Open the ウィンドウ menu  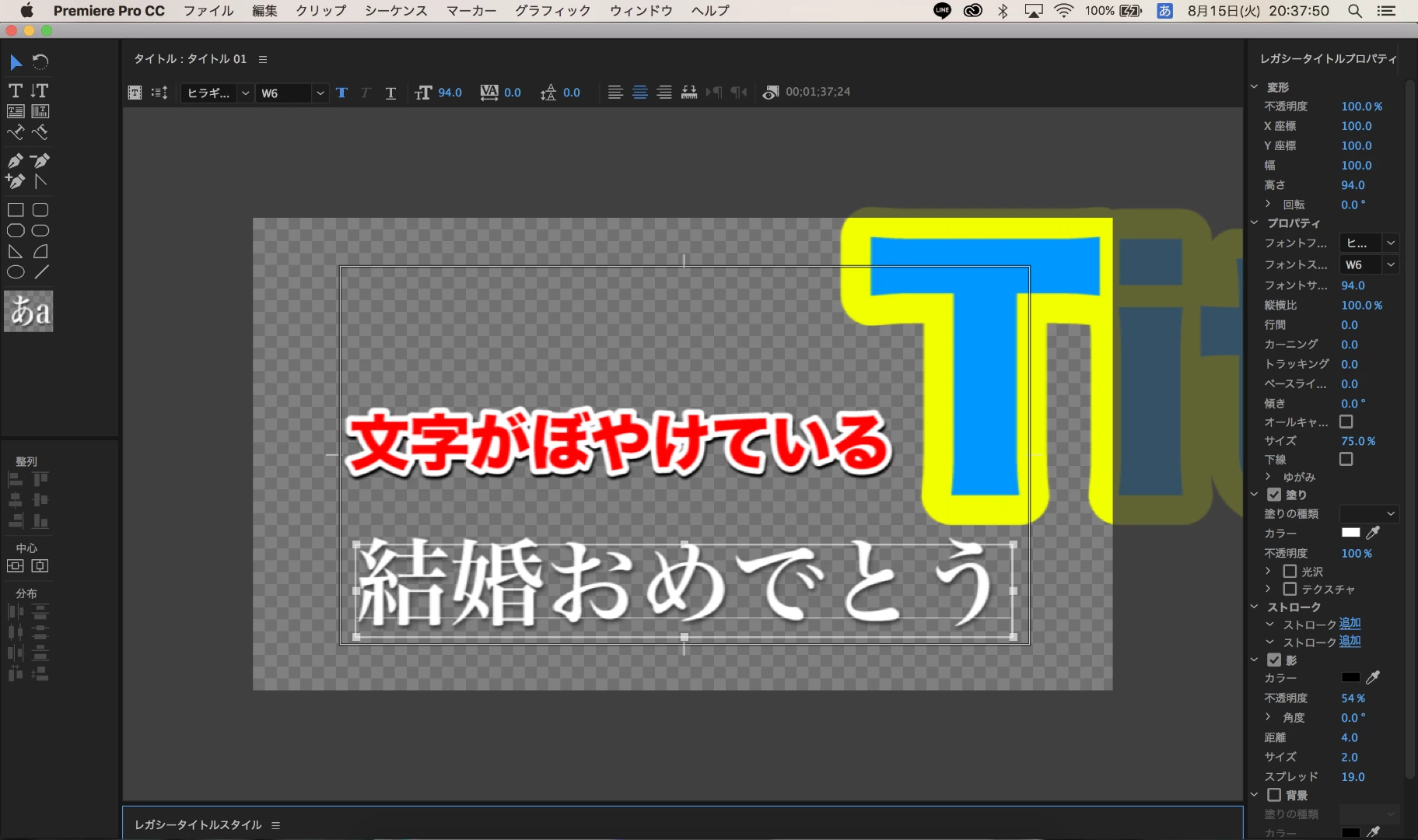(641, 11)
